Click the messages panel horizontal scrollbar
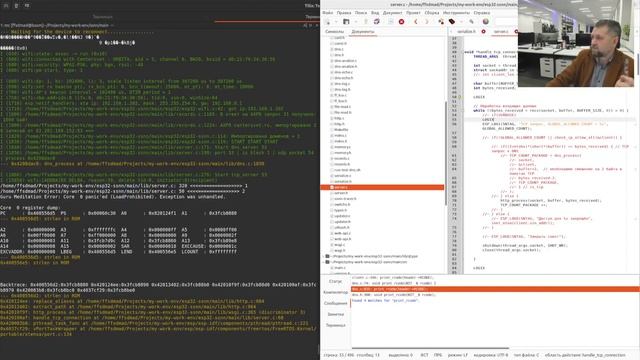 tap(431, 349)
